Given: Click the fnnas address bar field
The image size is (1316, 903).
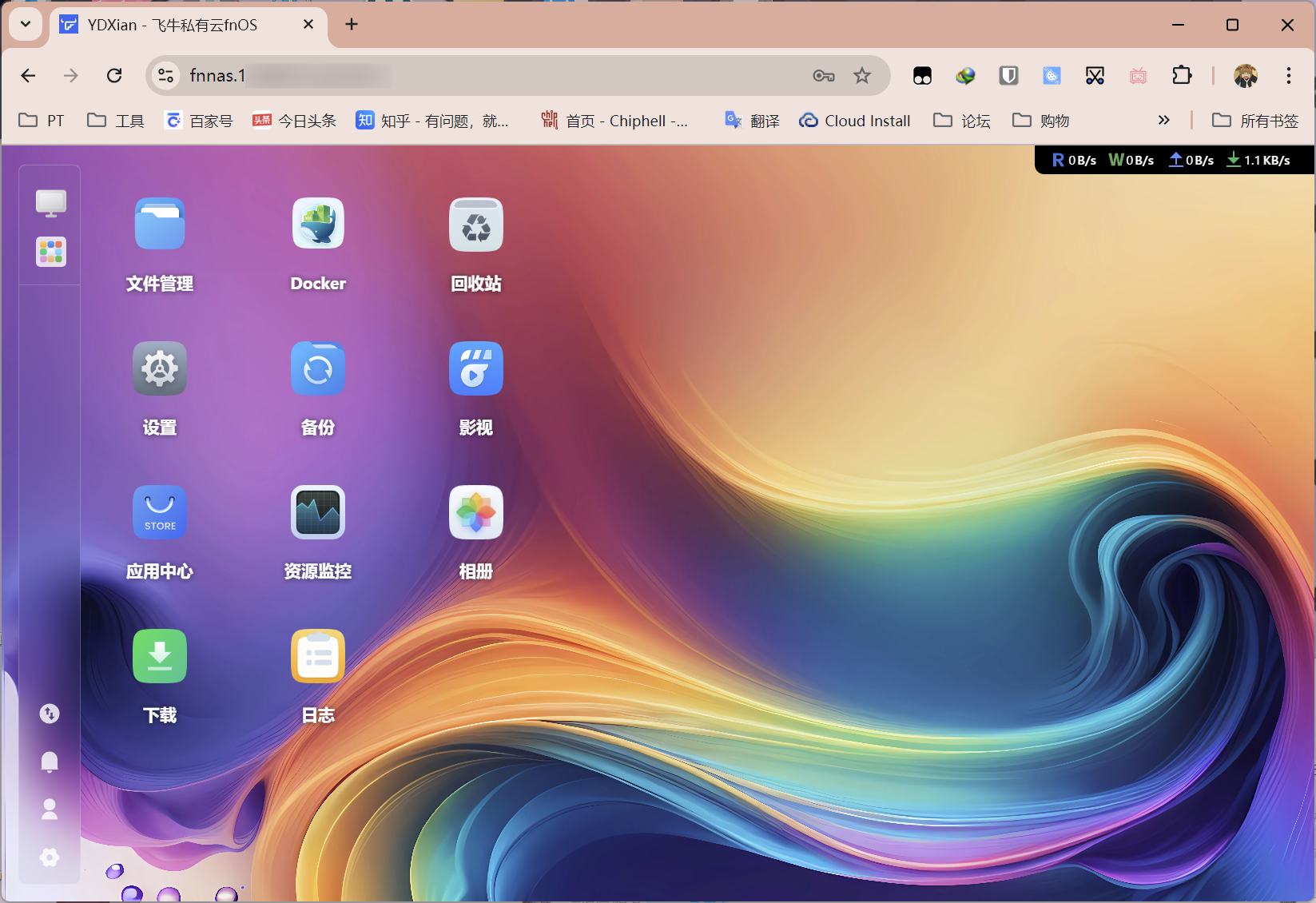Looking at the screenshot, I should click(479, 75).
